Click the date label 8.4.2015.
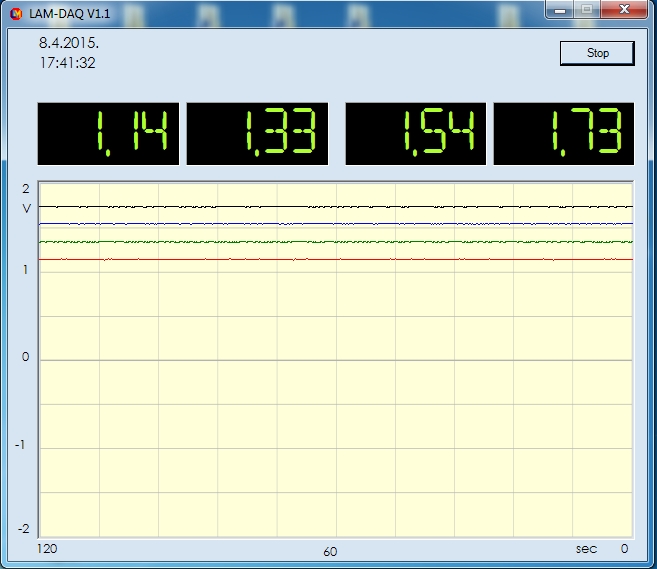This screenshot has height=569, width=657. (x=69, y=44)
